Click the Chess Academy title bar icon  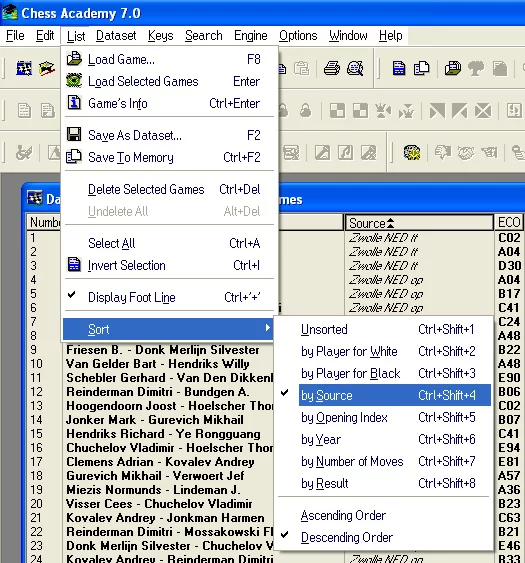pos(9,13)
